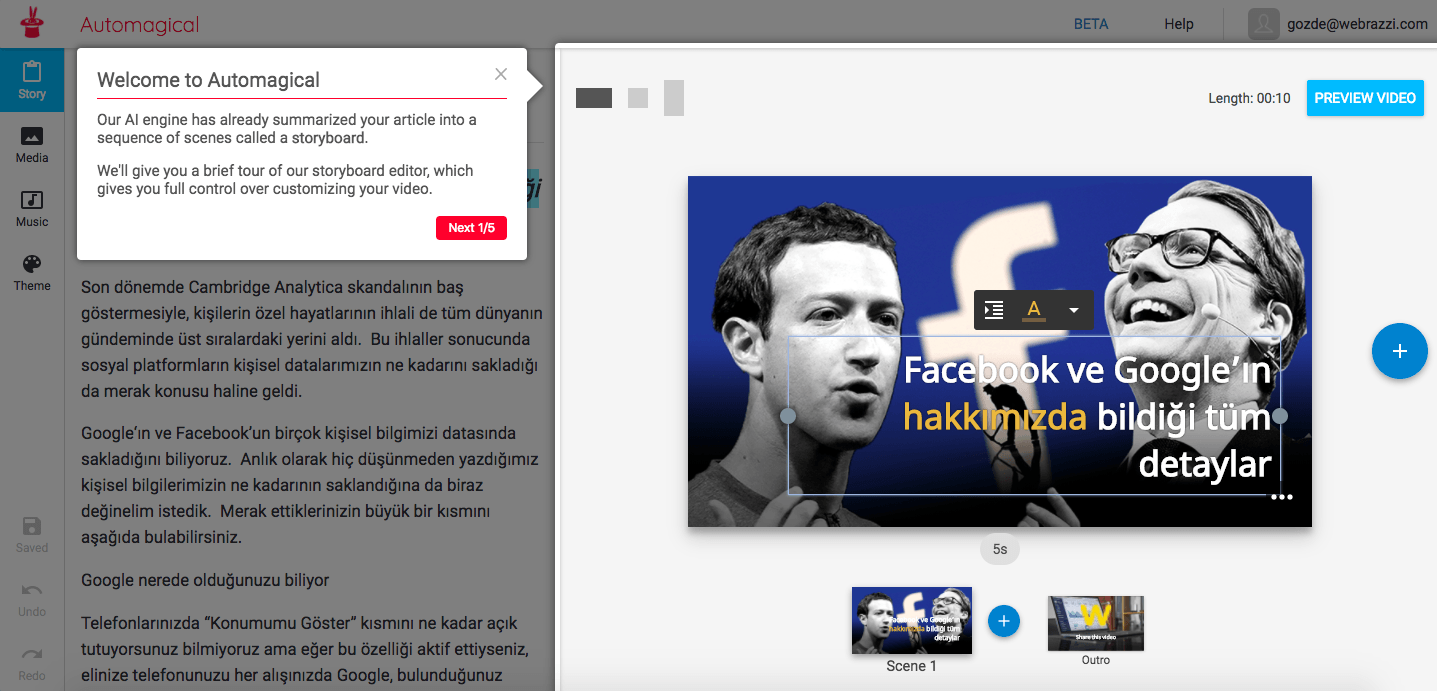Screen dimensions: 1437x691
Task: Click Next 1/5 in the tour
Action: 471,228
